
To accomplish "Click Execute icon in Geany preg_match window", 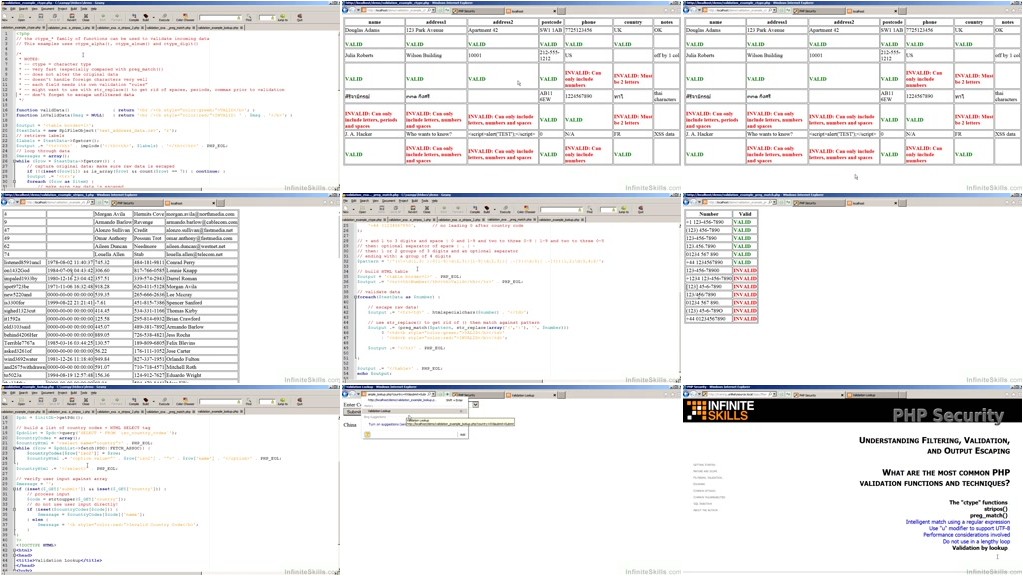I will pos(505,209).
